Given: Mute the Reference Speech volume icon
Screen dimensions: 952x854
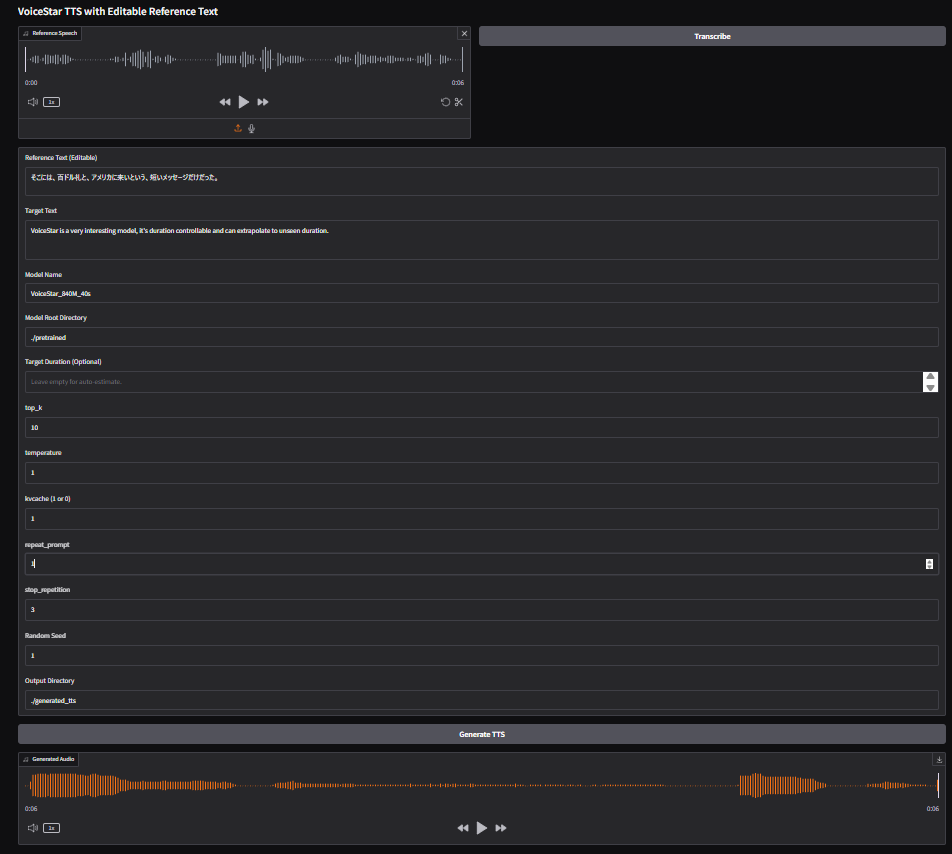Looking at the screenshot, I should coord(33,102).
